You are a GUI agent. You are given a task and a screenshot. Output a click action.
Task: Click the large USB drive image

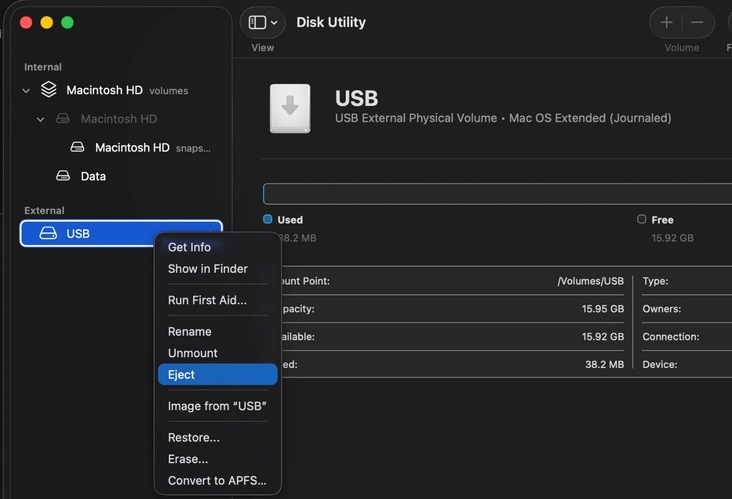(x=290, y=108)
